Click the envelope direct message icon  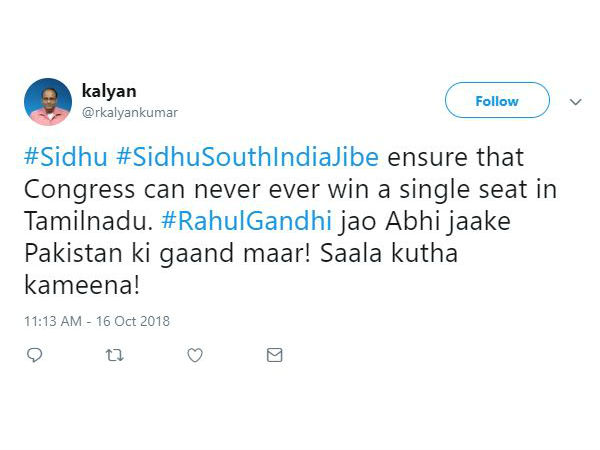pyautogui.click(x=275, y=355)
